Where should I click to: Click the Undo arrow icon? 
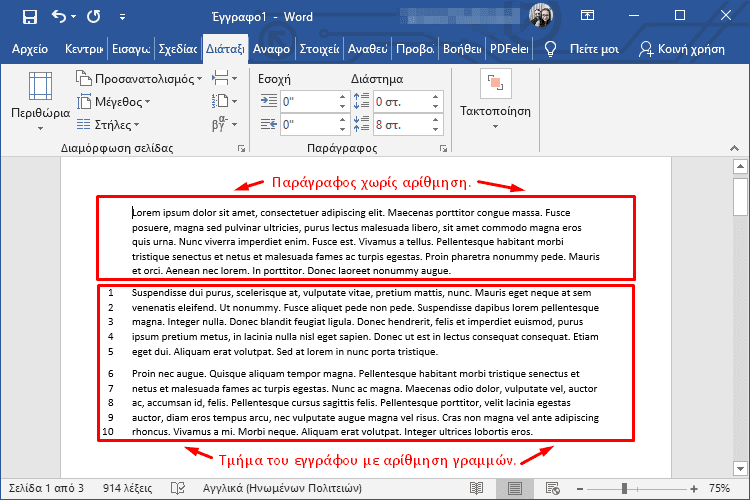[x=58, y=17]
